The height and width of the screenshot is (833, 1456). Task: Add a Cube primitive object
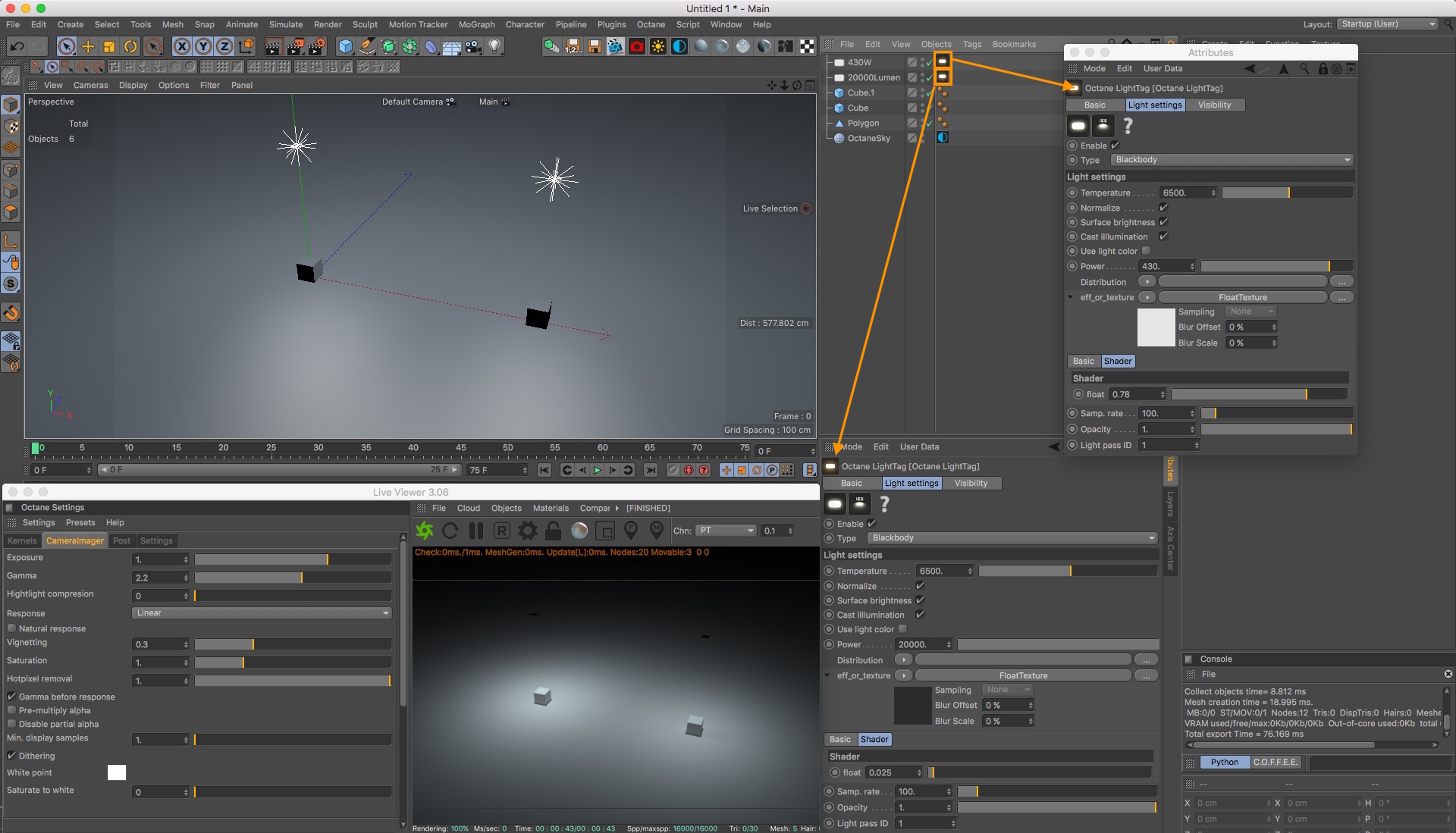click(x=346, y=46)
